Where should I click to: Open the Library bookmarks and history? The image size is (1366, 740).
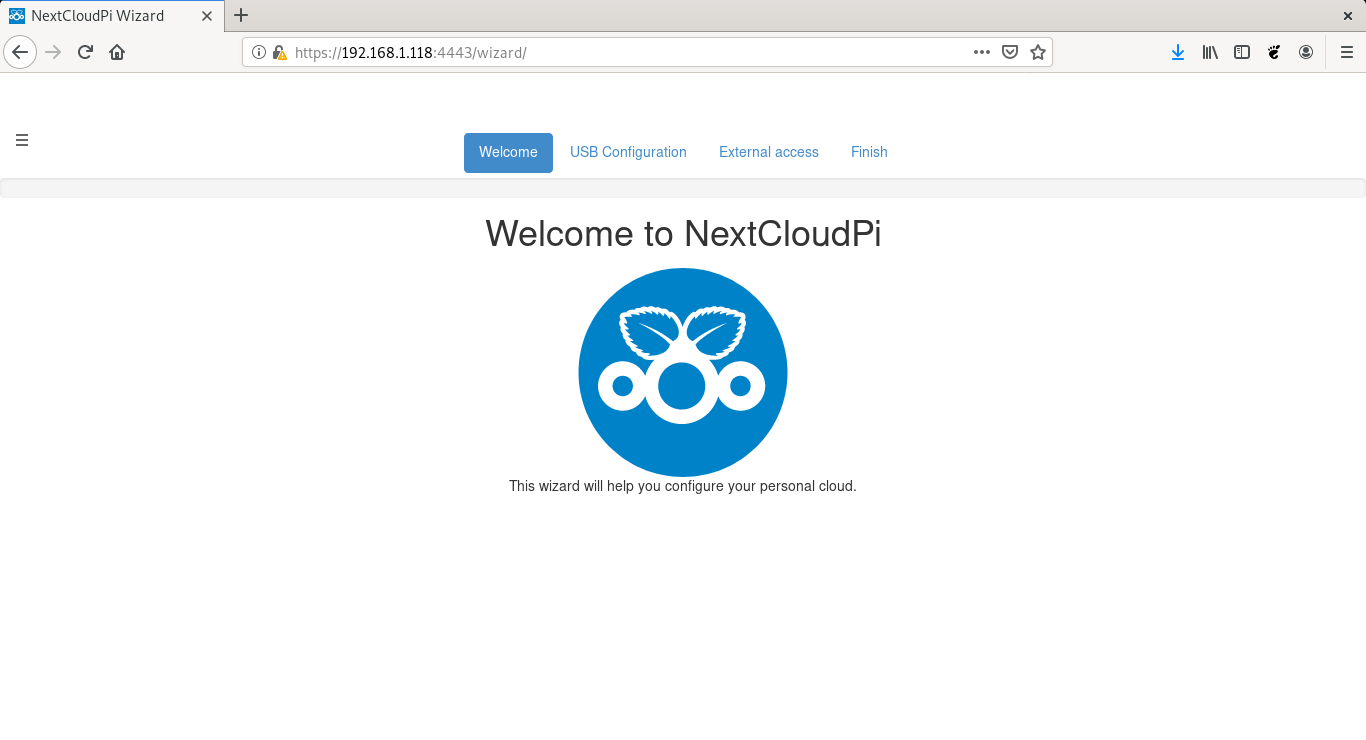coord(1210,52)
